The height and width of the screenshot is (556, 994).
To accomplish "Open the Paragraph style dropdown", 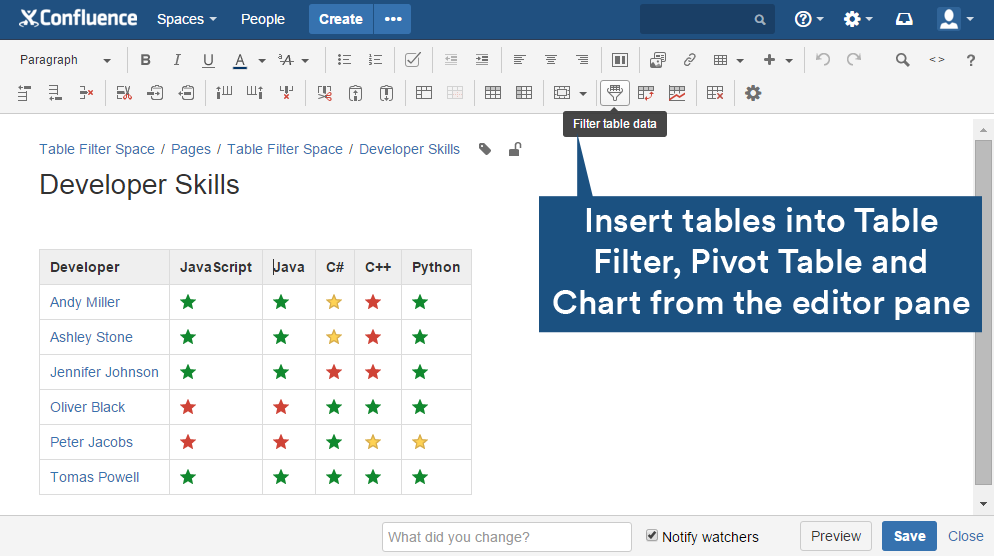I will (65, 60).
